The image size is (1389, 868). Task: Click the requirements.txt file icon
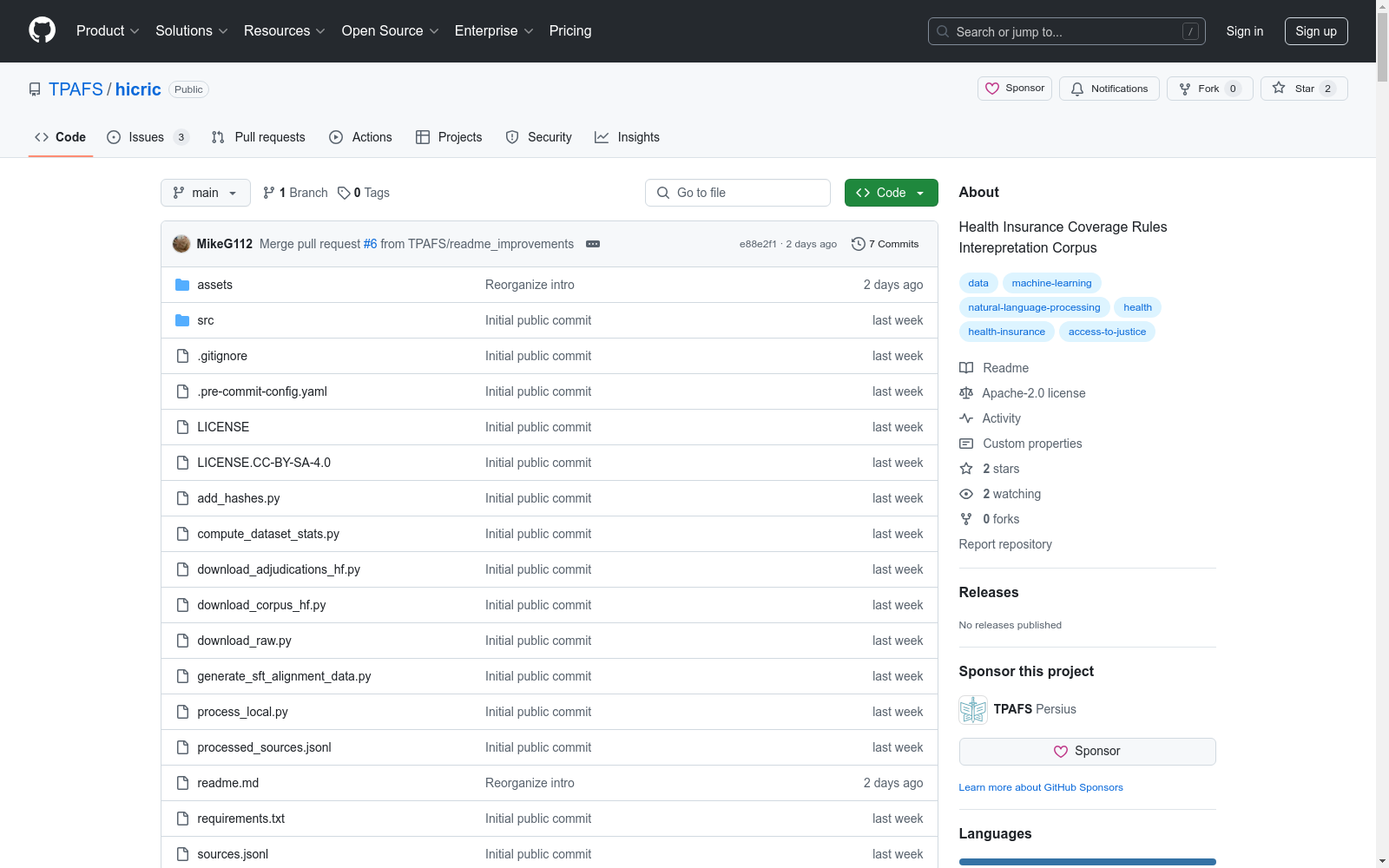(182, 819)
